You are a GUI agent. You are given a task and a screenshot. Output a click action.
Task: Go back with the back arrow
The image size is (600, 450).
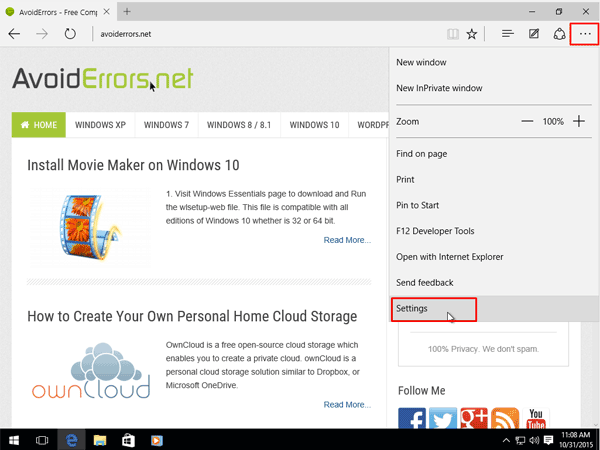pyautogui.click(x=15, y=33)
